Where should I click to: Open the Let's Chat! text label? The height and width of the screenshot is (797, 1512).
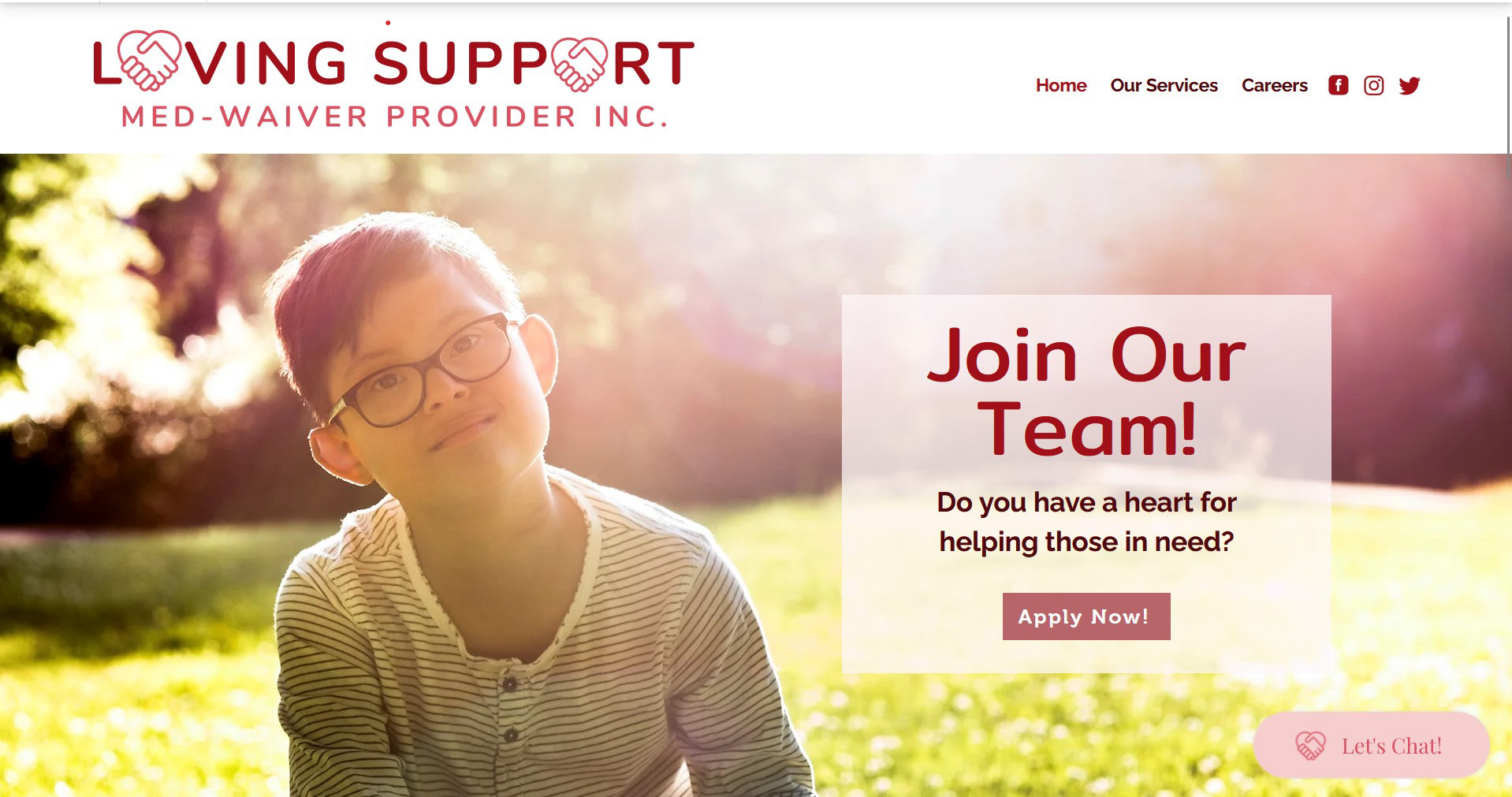(1391, 746)
